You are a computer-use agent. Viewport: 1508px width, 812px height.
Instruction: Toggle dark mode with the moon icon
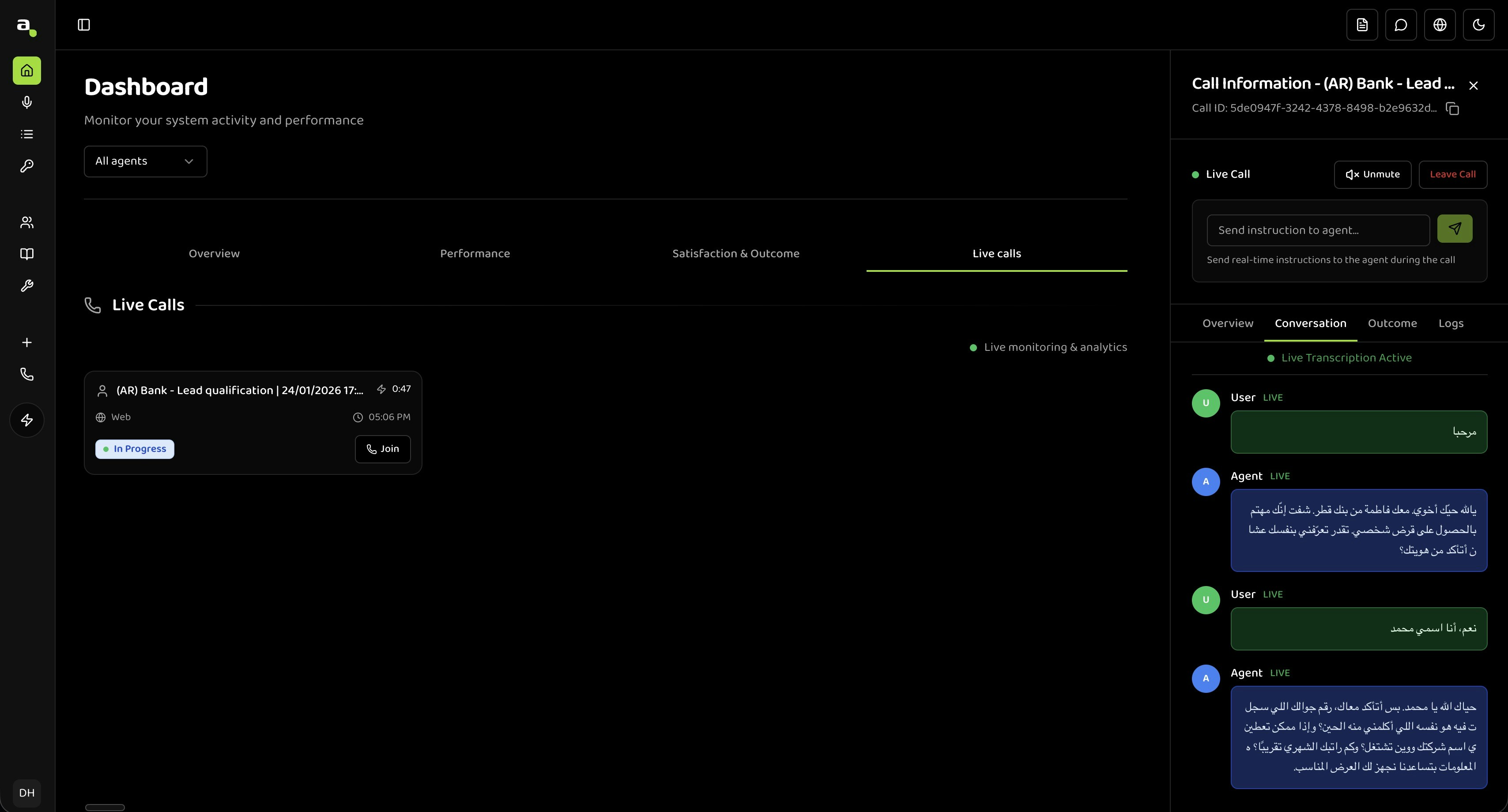(1479, 25)
